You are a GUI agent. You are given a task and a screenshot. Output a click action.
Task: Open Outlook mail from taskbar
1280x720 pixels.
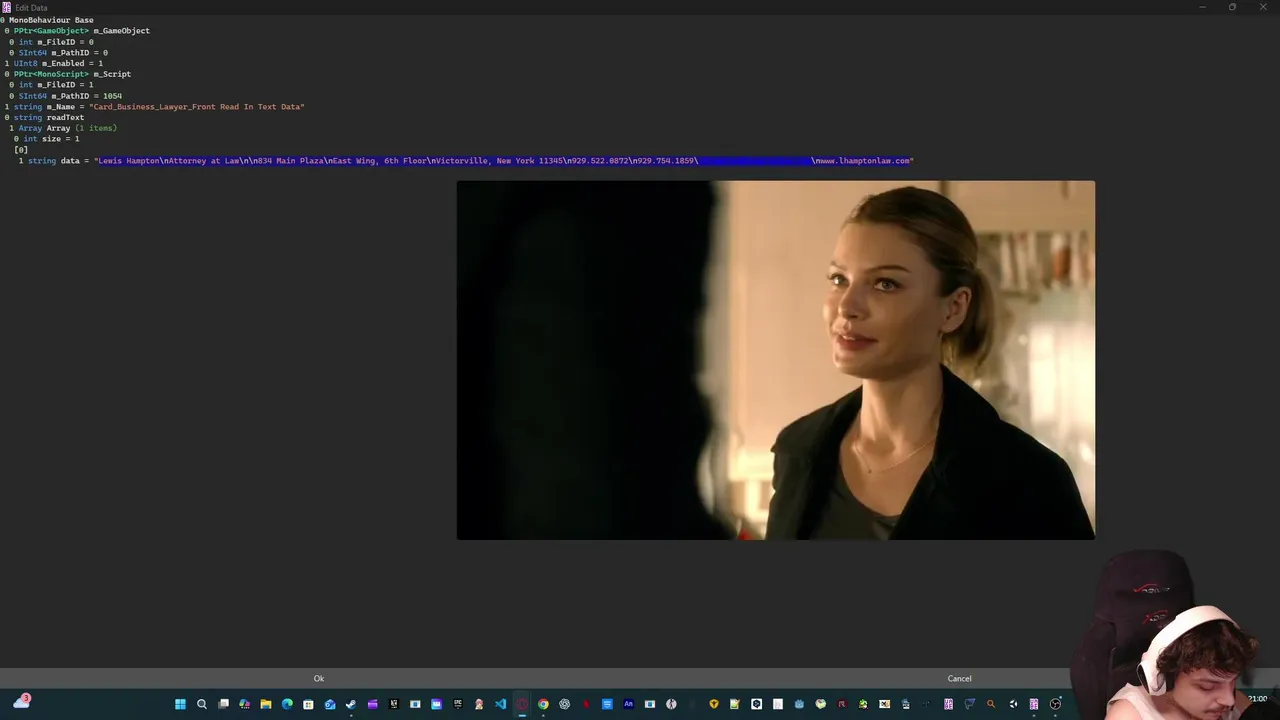[330, 704]
